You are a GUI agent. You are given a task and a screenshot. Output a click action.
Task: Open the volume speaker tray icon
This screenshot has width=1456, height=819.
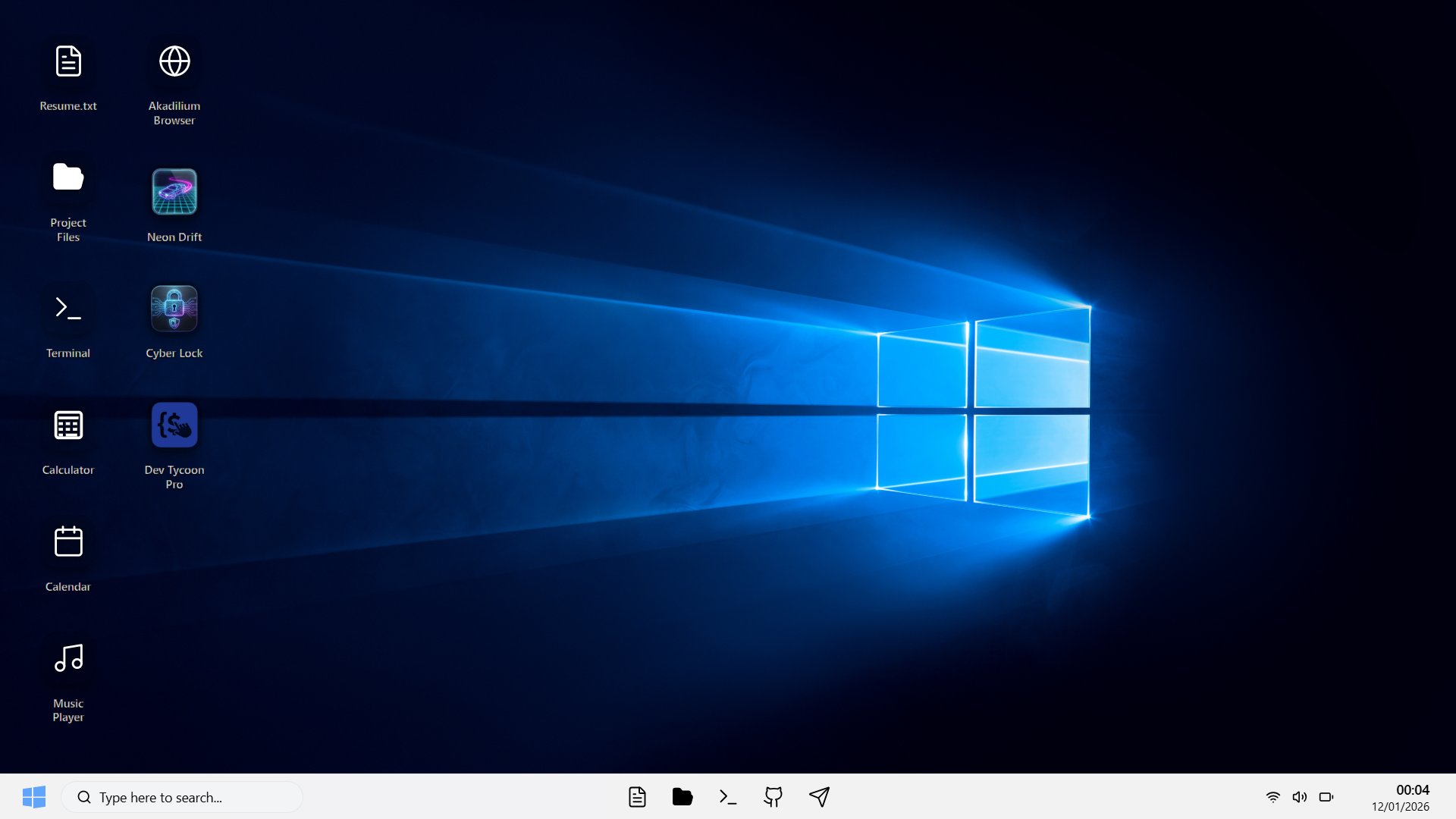pos(1300,797)
